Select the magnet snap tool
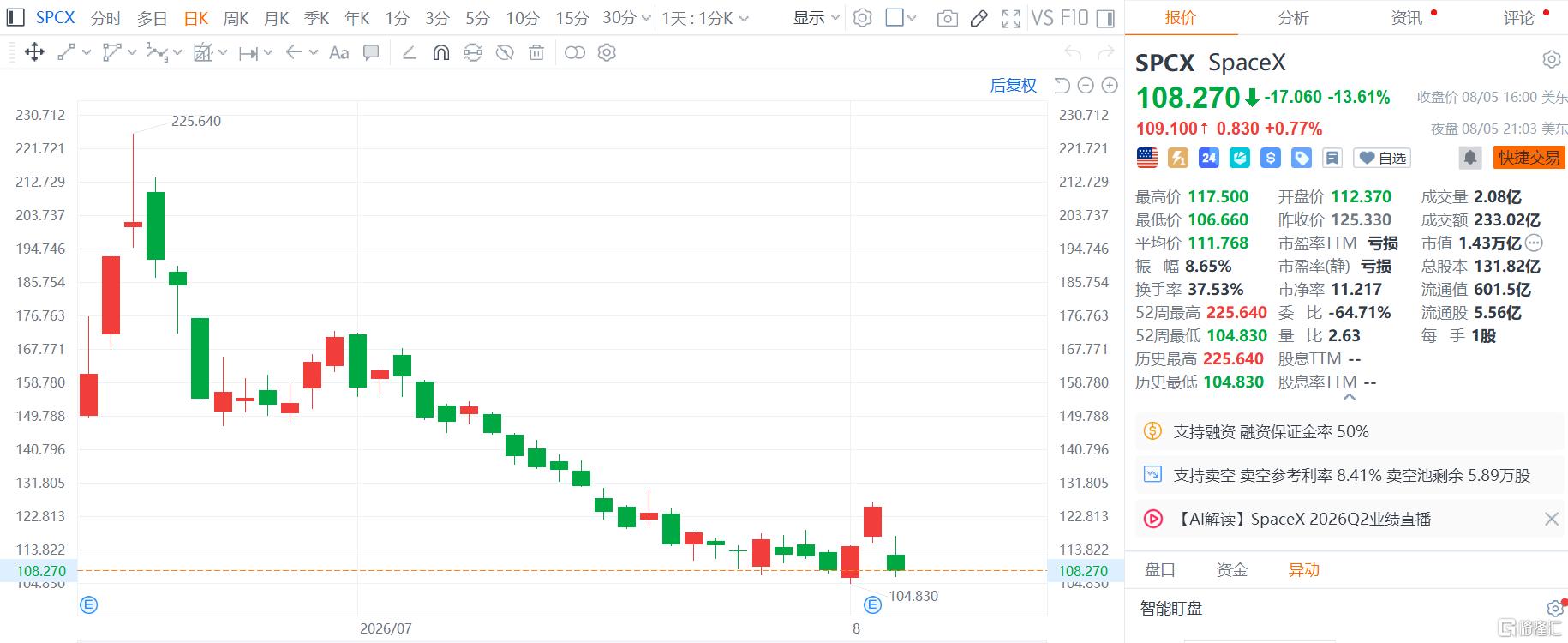Viewport: 1568px width, 643px height. 440,53
